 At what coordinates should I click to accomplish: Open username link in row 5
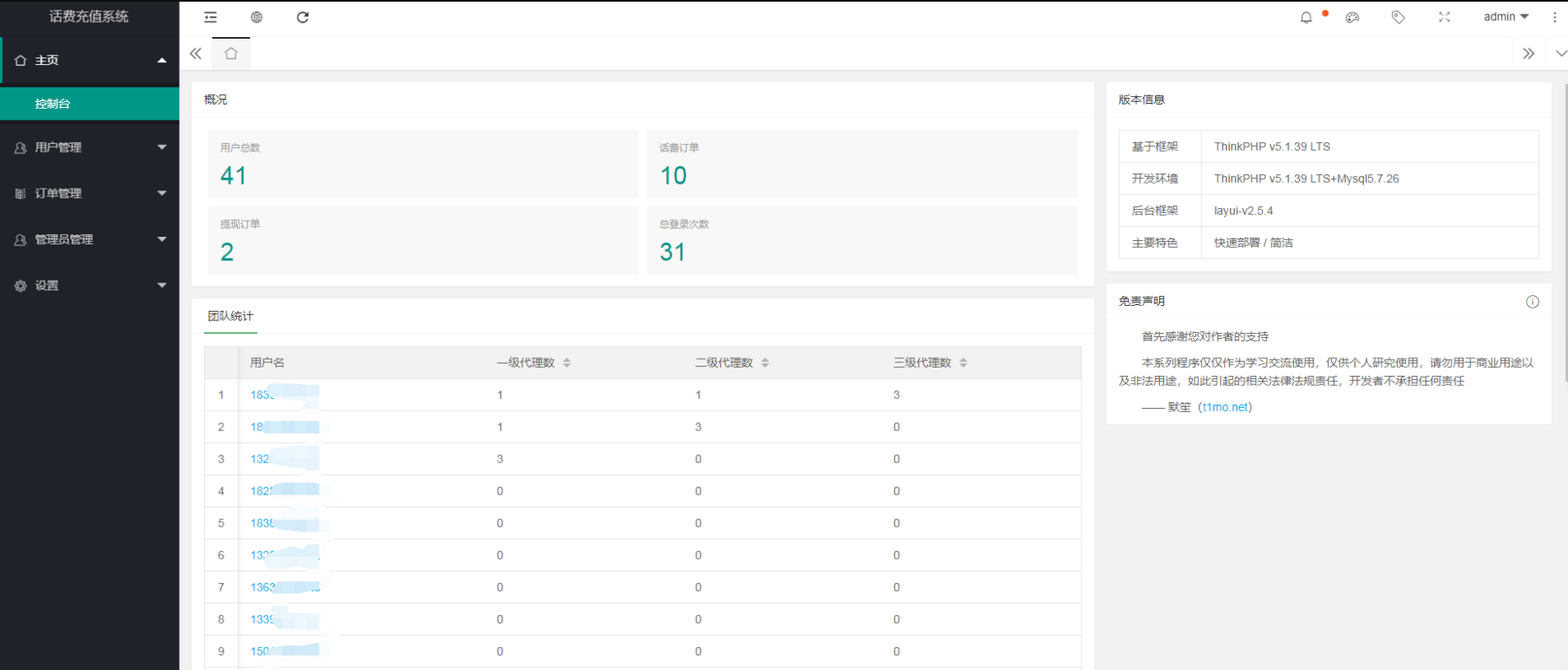[x=284, y=523]
